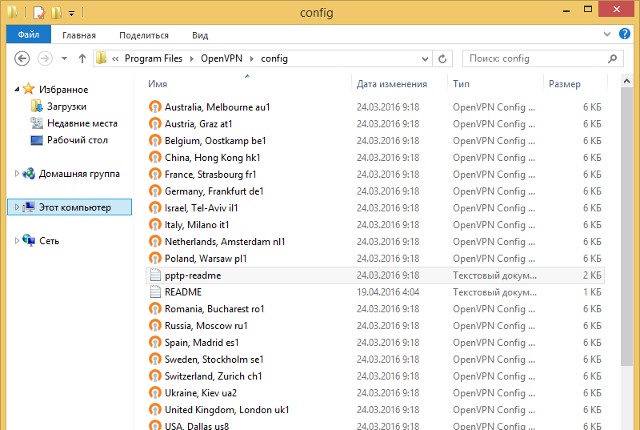The image size is (640, 430).
Task: Click the Properties quick access toolbar icon
Action: [x=39, y=13]
